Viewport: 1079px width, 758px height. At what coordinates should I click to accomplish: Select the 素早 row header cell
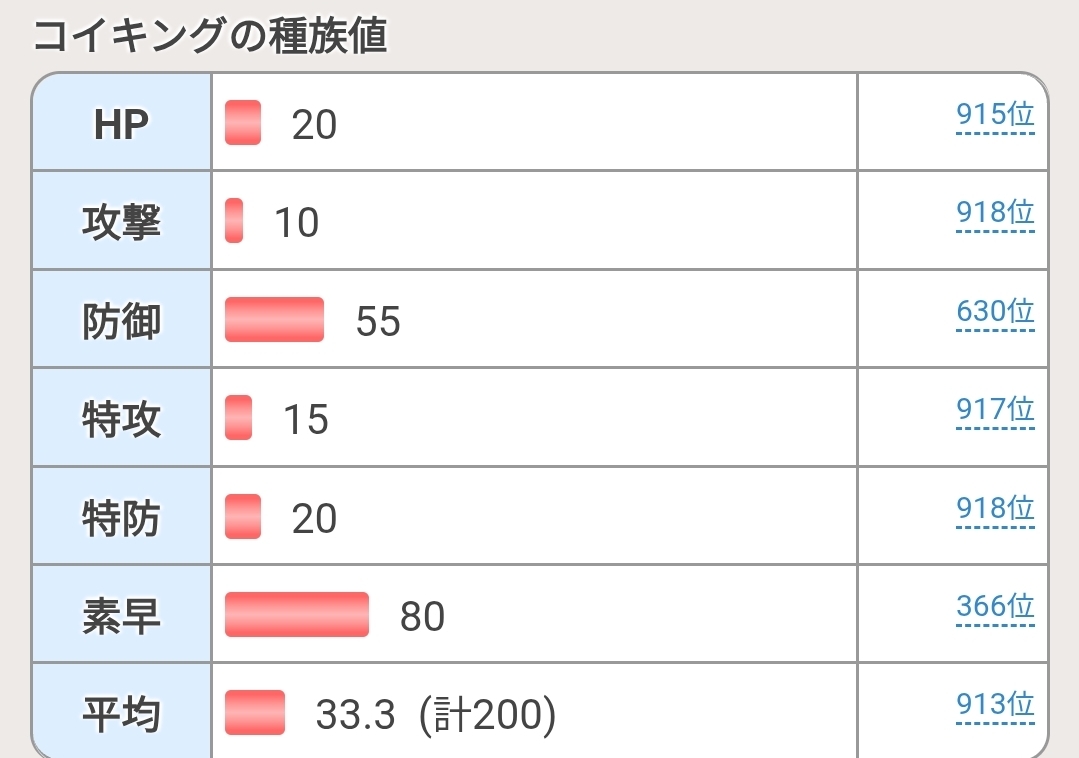pos(121,614)
